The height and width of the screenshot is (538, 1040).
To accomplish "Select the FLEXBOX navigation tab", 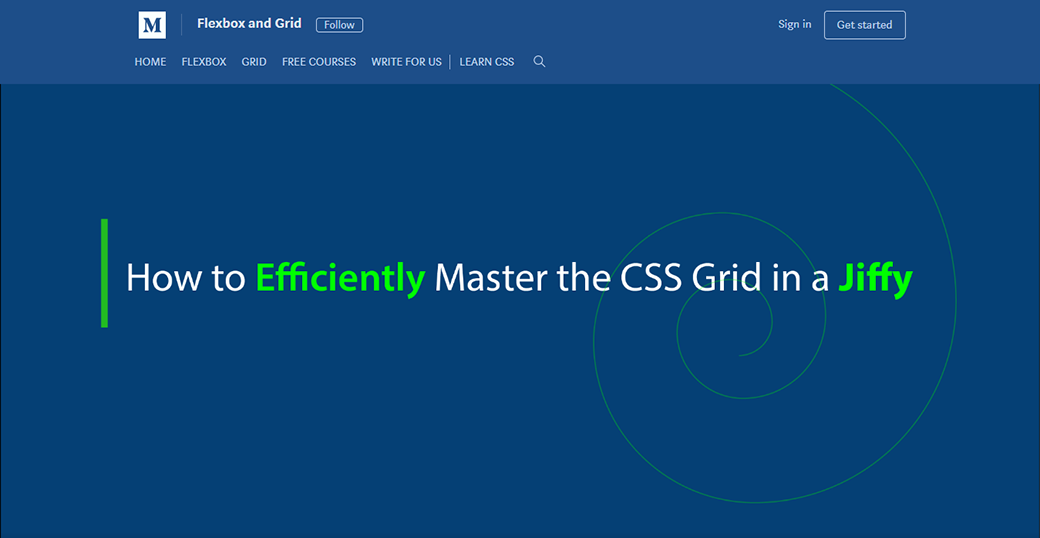I will pyautogui.click(x=204, y=62).
